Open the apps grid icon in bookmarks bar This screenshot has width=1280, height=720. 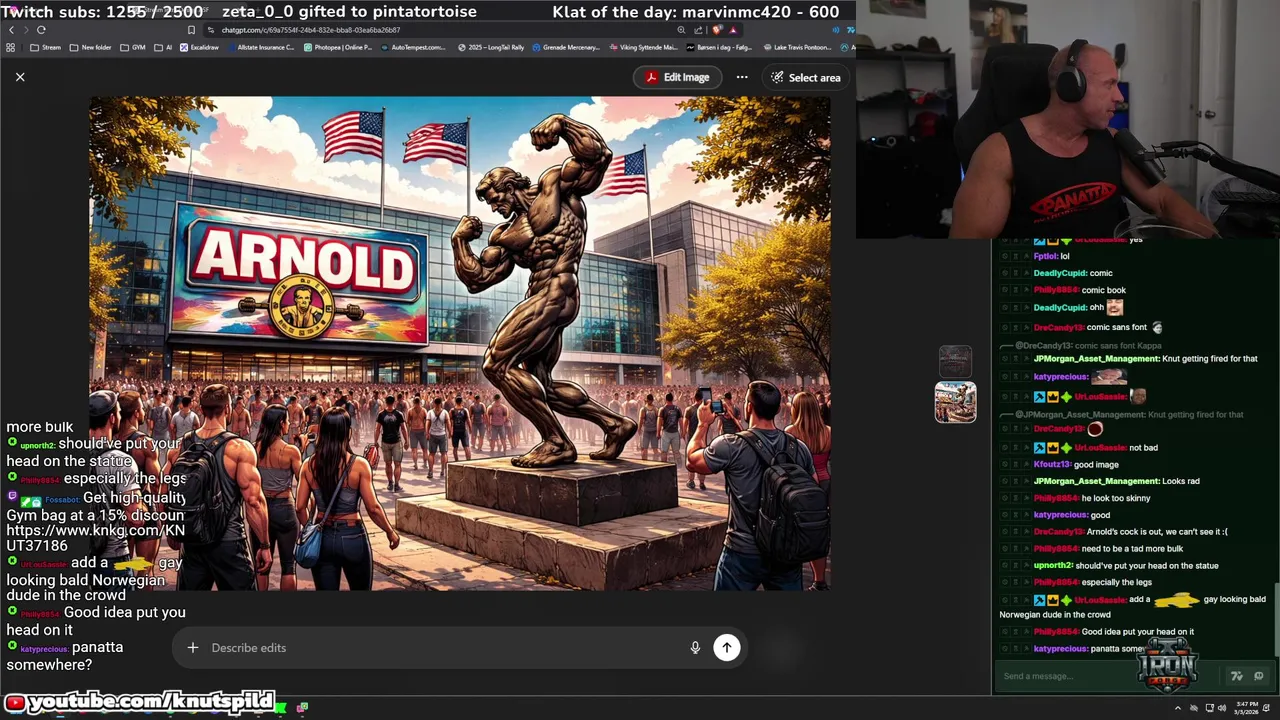point(10,47)
